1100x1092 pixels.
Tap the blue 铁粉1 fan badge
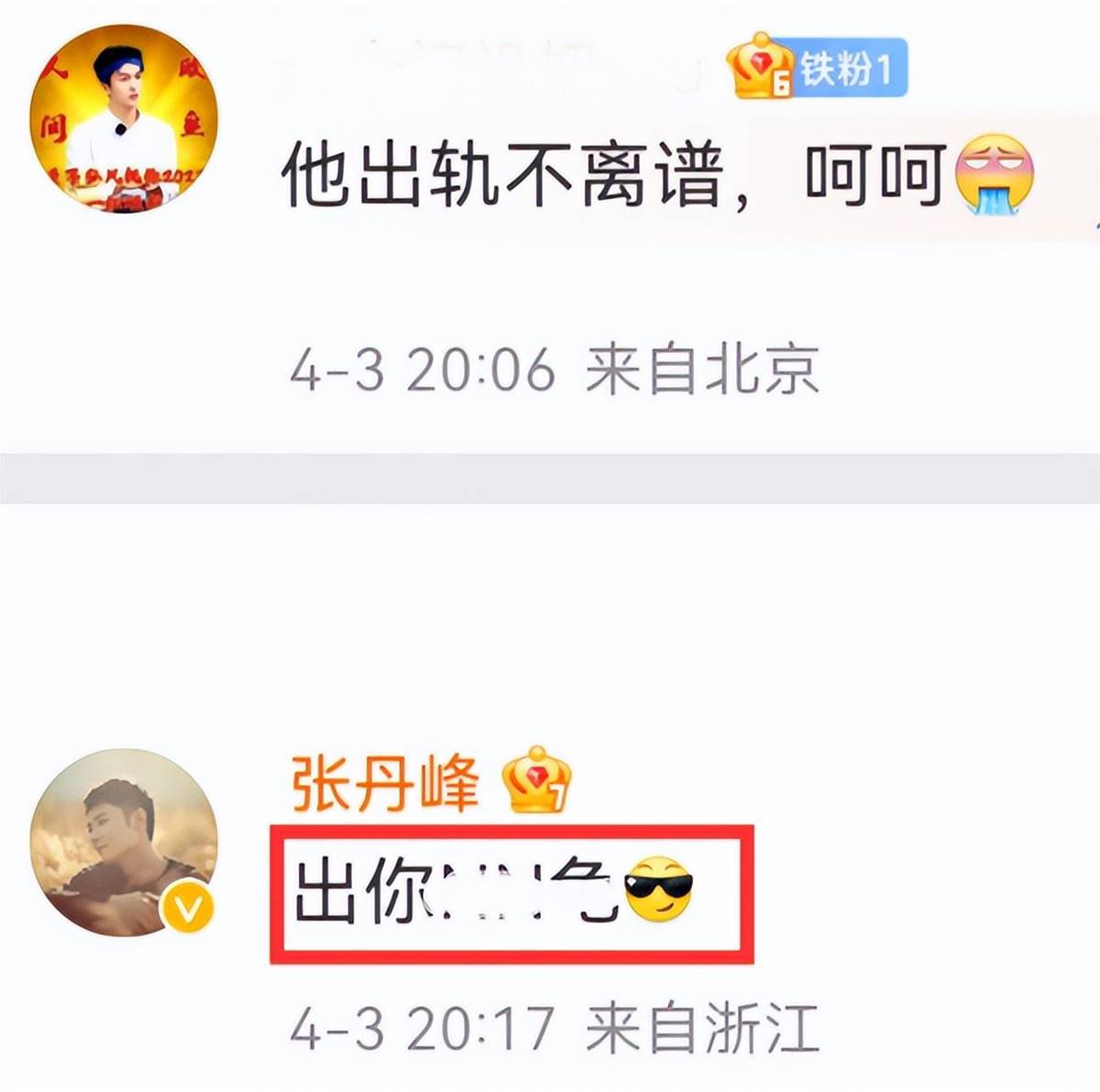[x=849, y=68]
